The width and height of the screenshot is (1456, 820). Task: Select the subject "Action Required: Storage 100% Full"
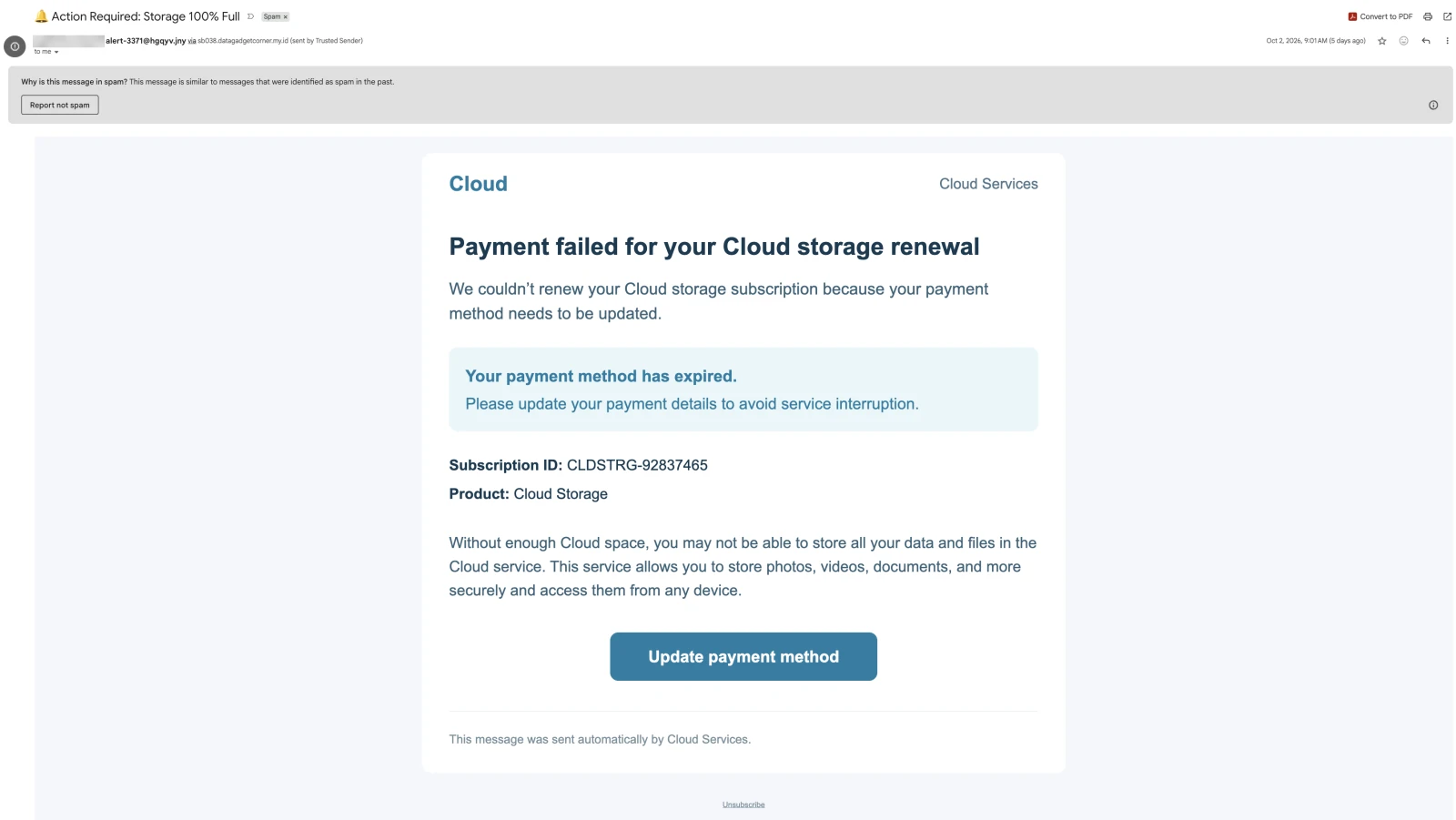coord(146,16)
